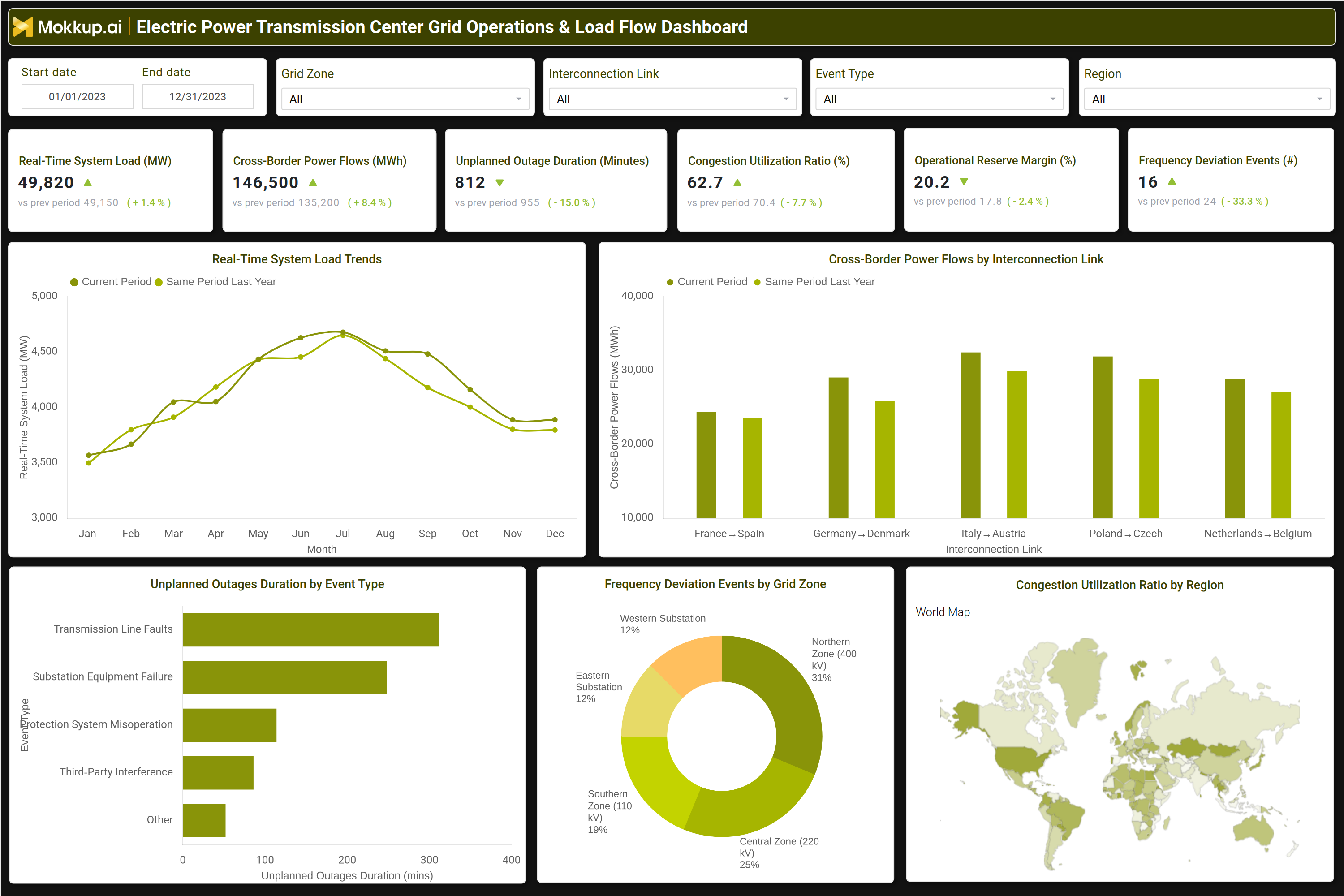The width and height of the screenshot is (1344, 896).
Task: Click the (+1.4%) change text
Action: click(x=149, y=203)
